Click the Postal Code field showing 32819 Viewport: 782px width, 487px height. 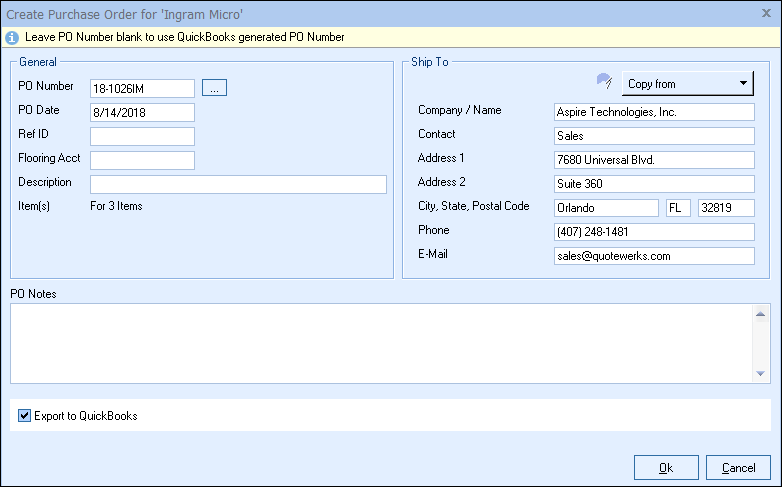727,208
